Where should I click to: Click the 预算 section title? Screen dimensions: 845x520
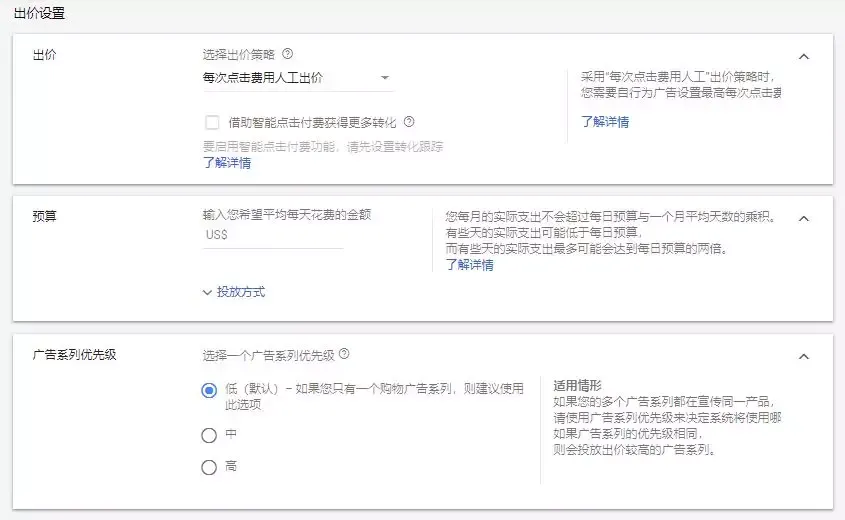tap(44, 216)
